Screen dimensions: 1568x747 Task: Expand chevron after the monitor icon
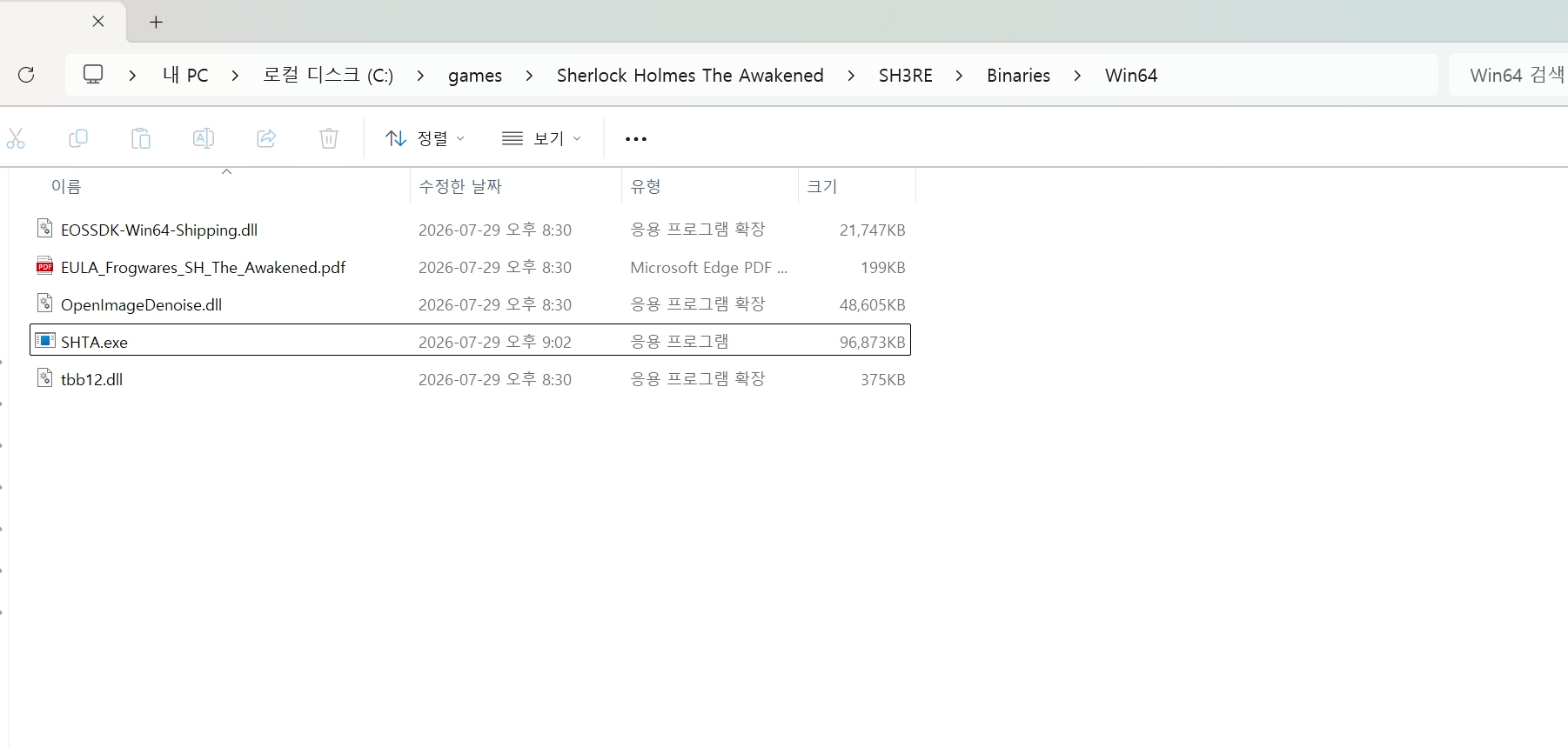point(132,76)
